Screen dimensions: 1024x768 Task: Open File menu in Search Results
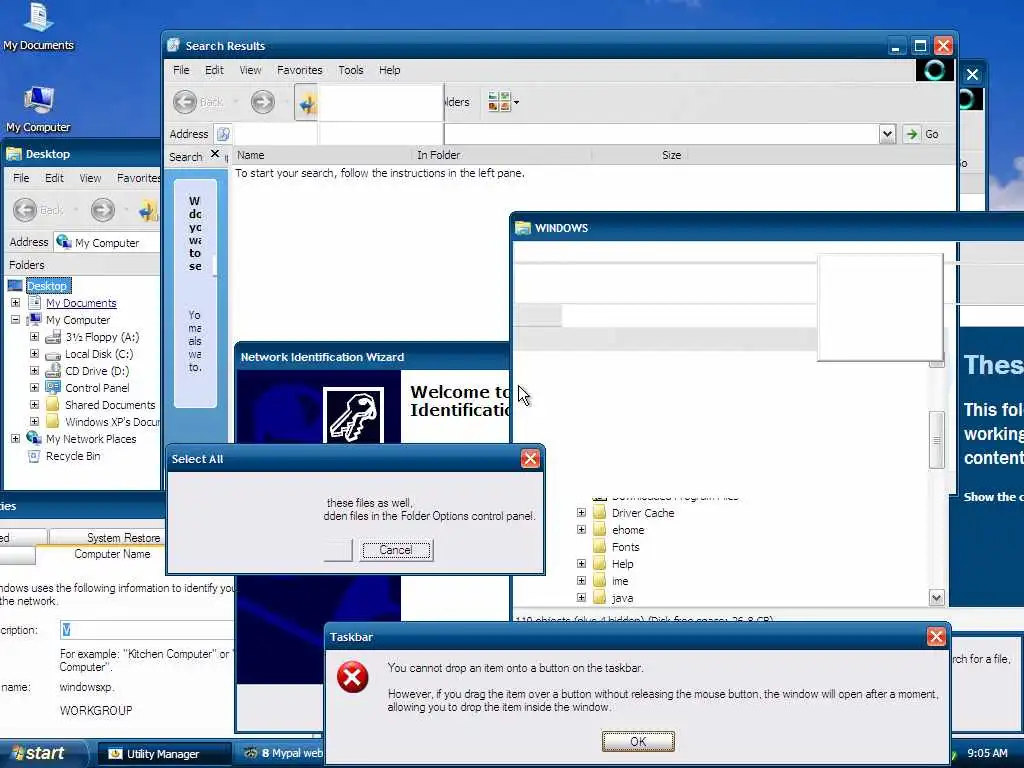coord(181,70)
